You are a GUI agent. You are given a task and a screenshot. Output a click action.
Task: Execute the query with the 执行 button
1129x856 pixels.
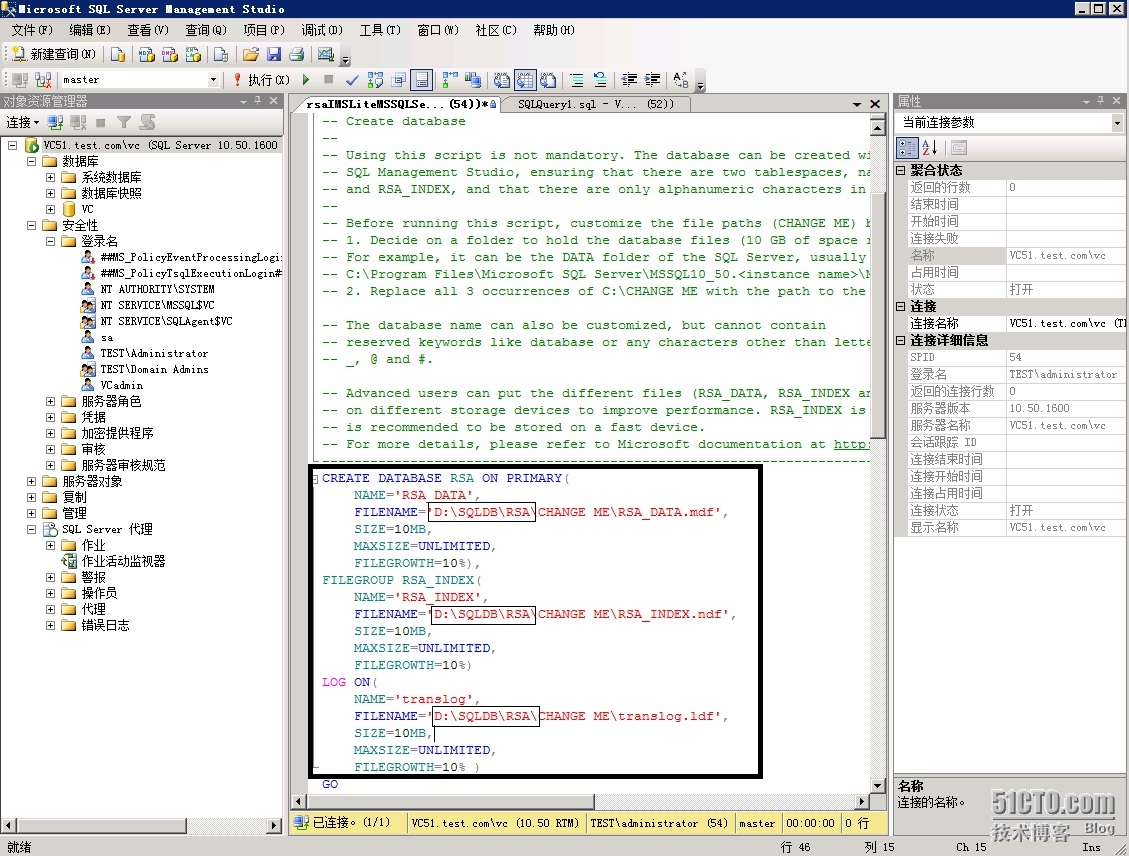[261, 80]
